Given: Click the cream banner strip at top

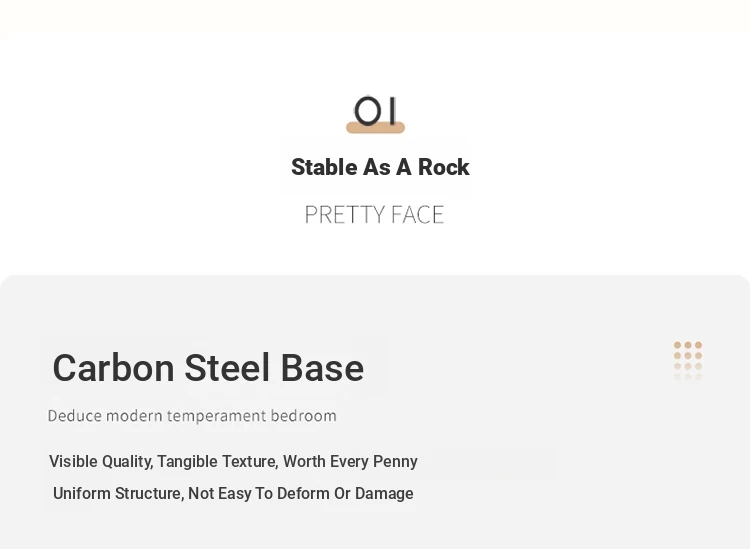Looking at the screenshot, I should tap(375, 15).
